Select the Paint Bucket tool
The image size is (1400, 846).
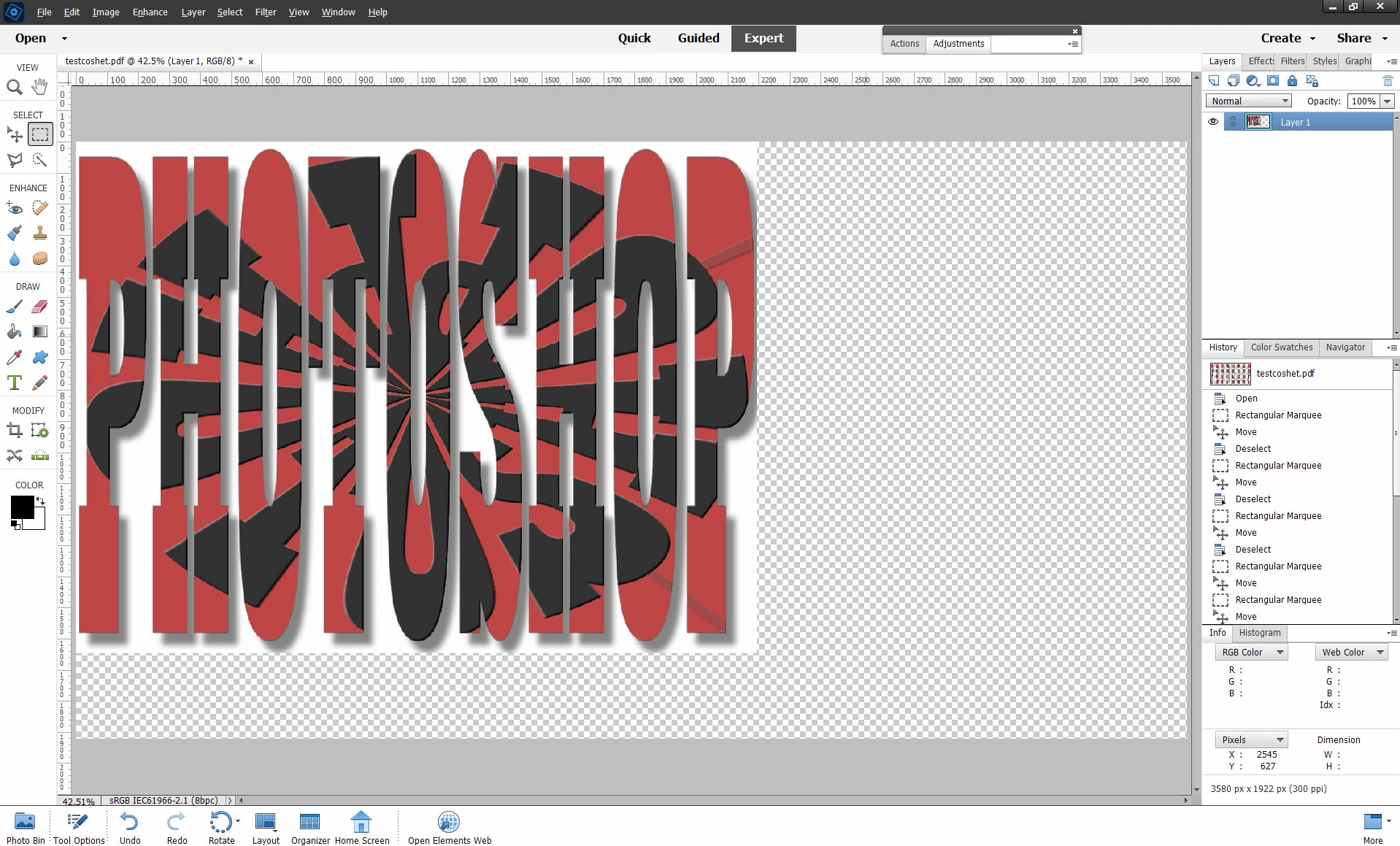(x=14, y=332)
